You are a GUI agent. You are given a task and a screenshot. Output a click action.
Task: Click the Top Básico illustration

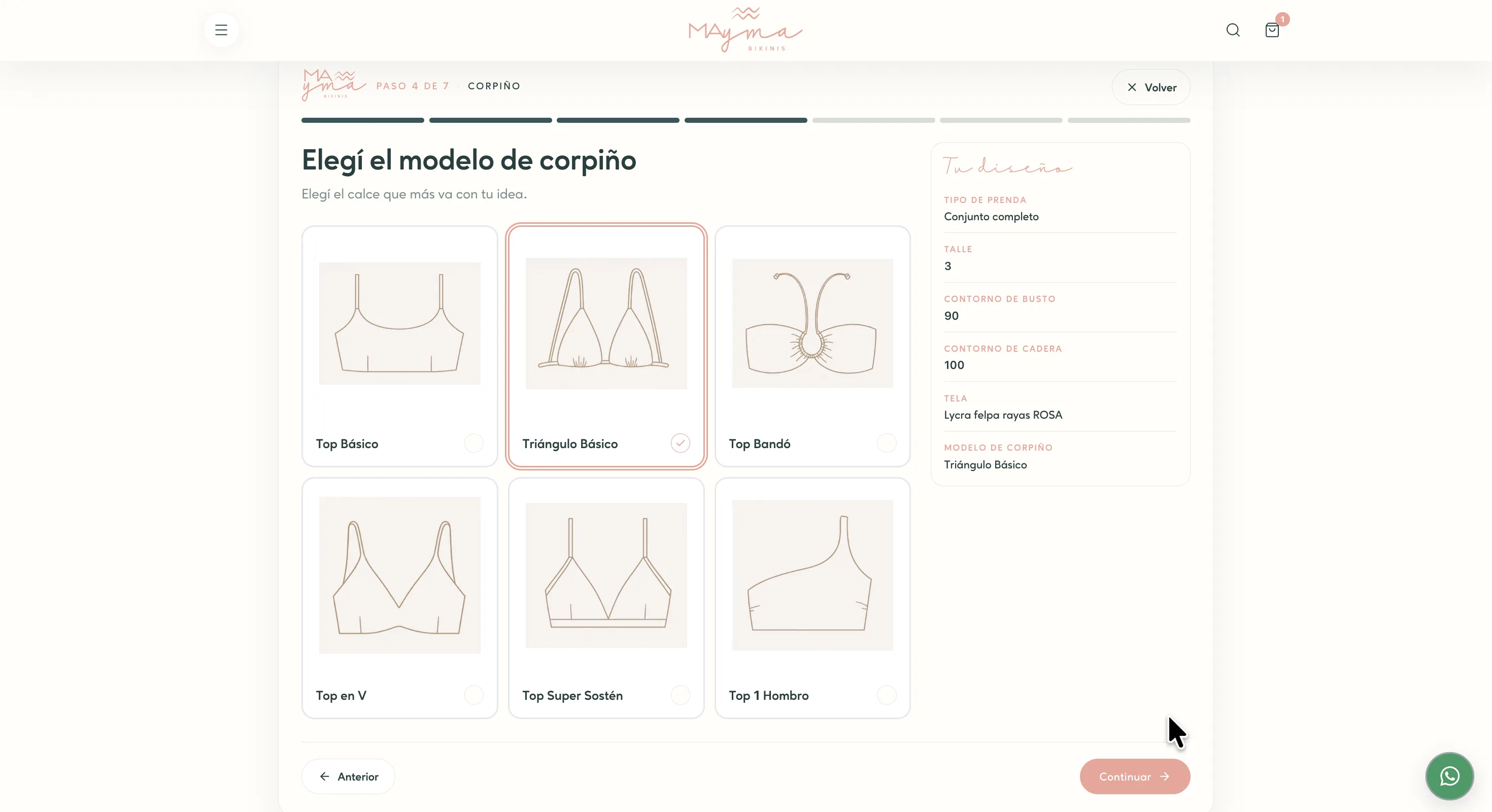[400, 323]
